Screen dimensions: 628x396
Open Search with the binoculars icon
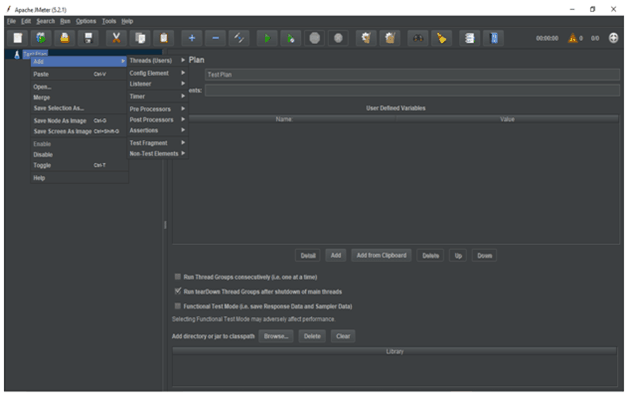pos(418,38)
